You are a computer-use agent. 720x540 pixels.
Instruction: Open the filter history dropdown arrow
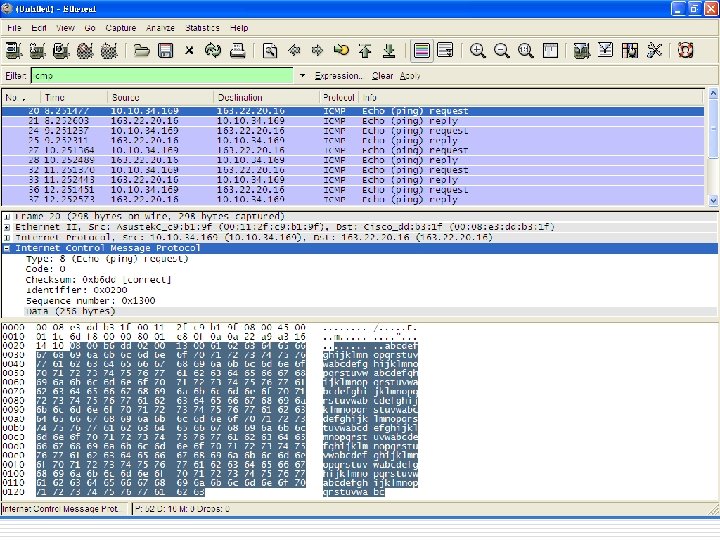point(302,76)
